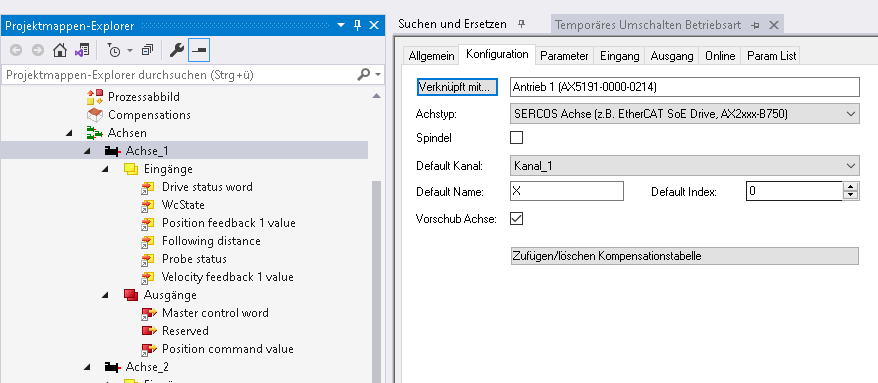This screenshot has height=383, width=878.
Task: Click the Achse_1 axis icon
Action: pyautogui.click(x=113, y=151)
